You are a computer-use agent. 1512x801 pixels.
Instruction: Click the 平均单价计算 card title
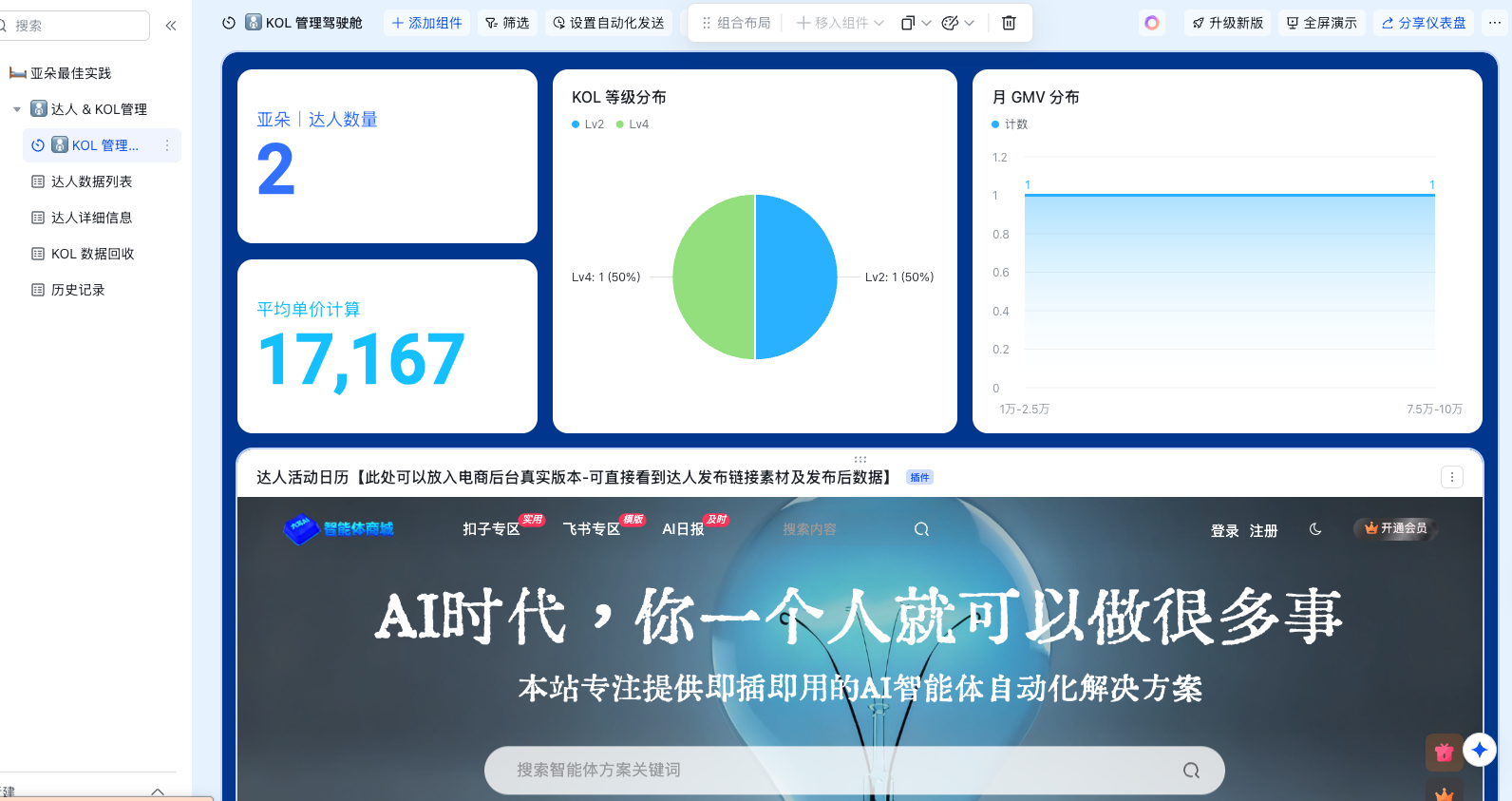point(309,310)
